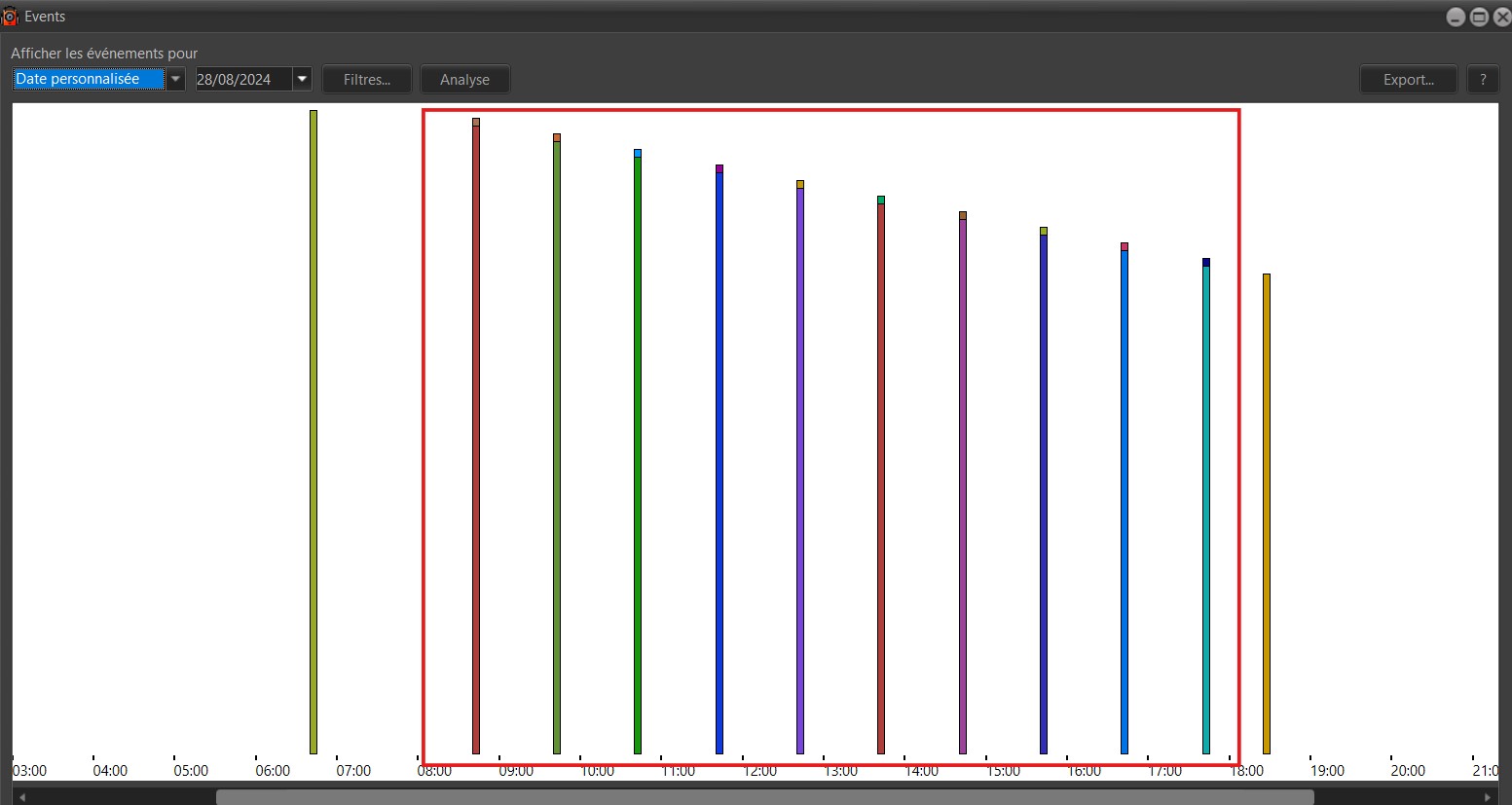Click the Events app icon in title bar
The height and width of the screenshot is (805, 1512).
coord(10,17)
